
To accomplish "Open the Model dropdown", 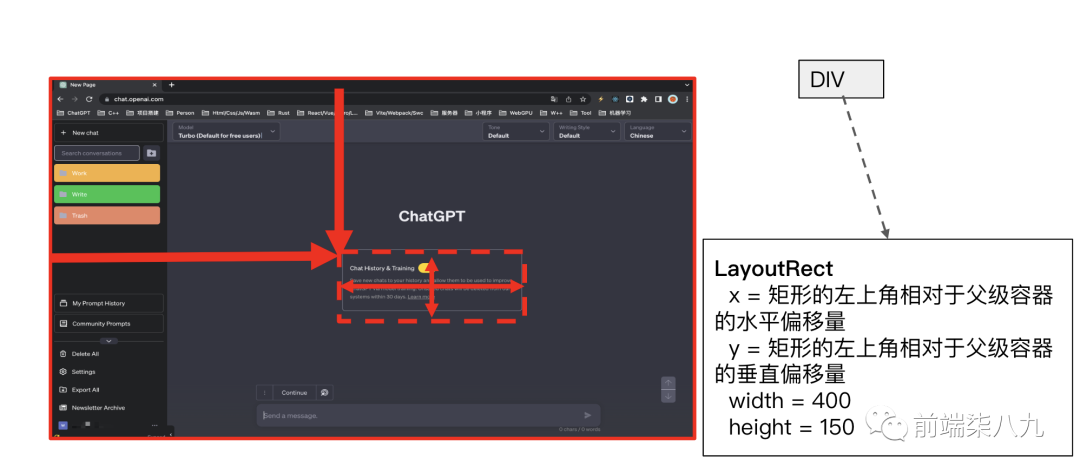I will point(227,132).
